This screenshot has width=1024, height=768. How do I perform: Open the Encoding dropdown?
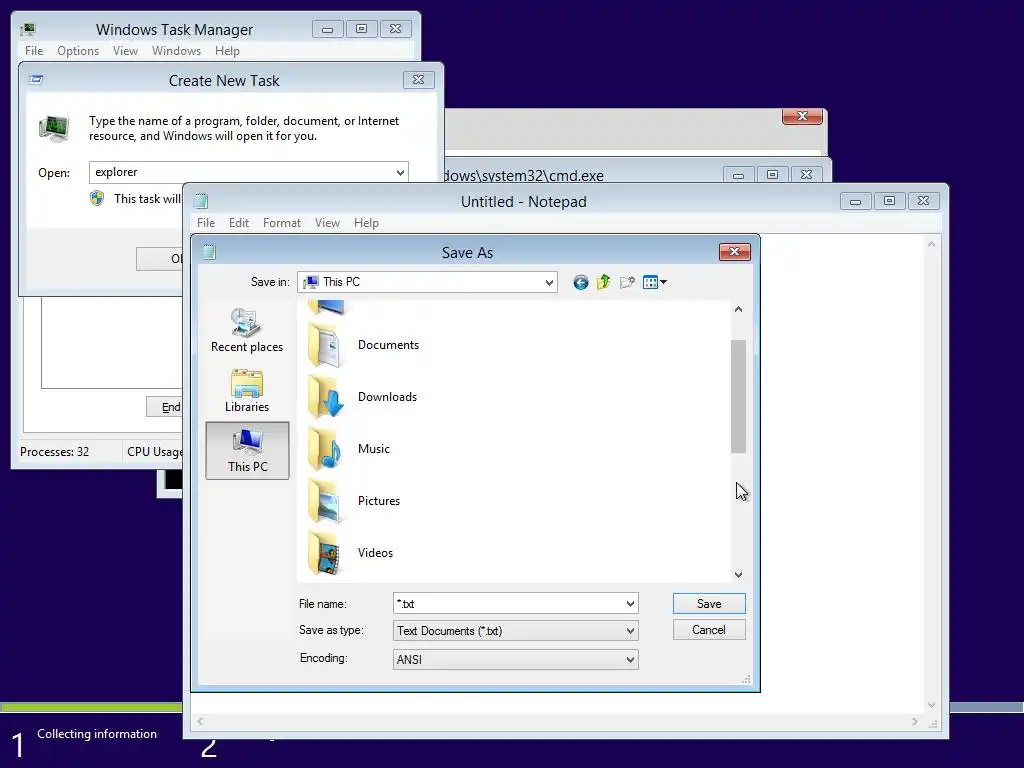coord(630,660)
